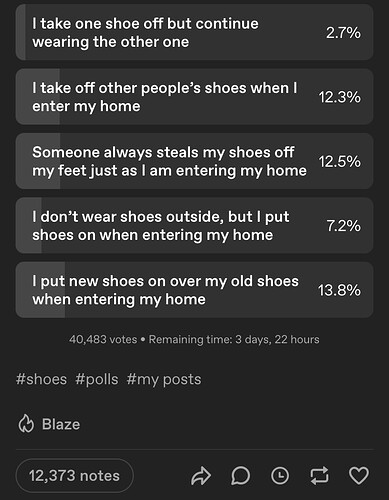
Task: Open the #polls tag
Action: click(97, 379)
